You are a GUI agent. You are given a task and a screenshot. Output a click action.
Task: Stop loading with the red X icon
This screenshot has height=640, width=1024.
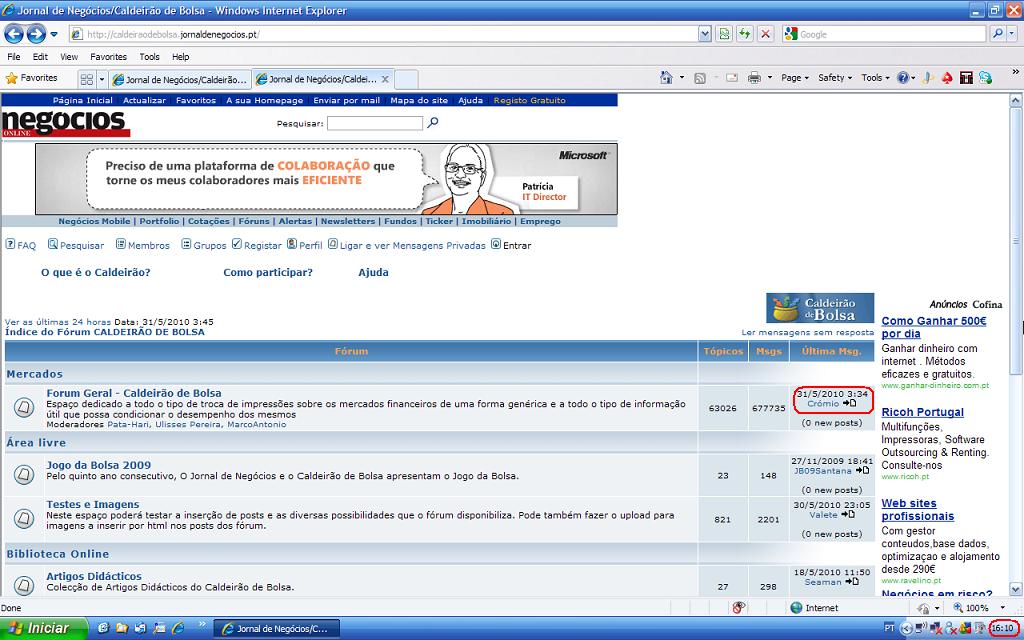tap(765, 34)
